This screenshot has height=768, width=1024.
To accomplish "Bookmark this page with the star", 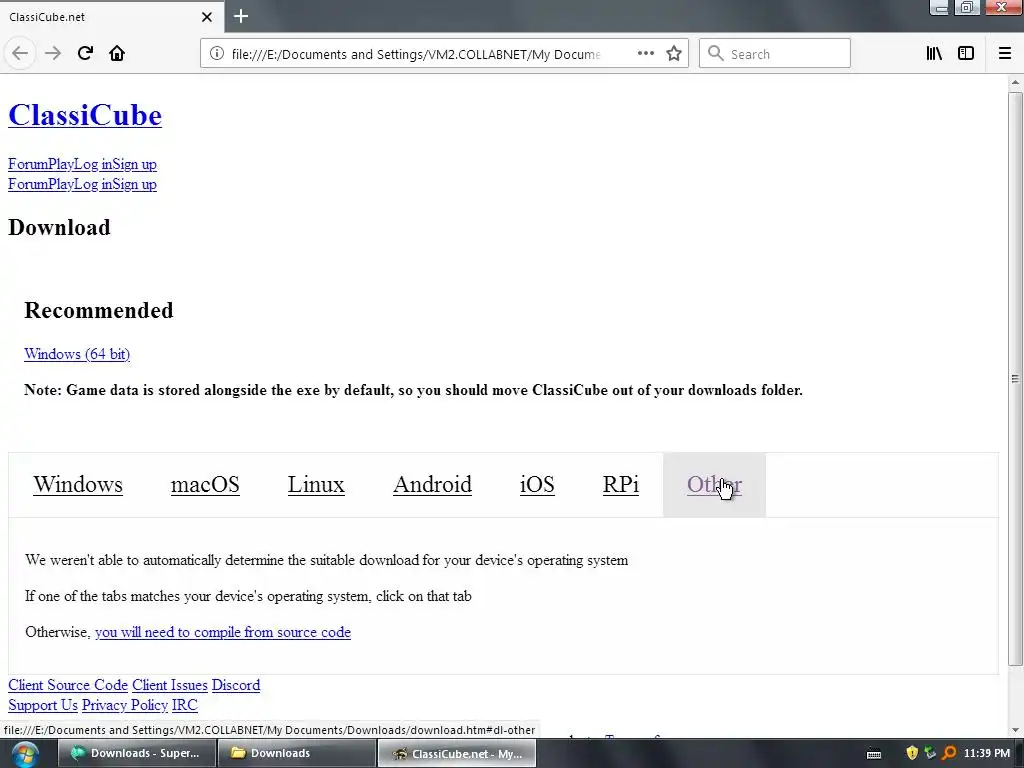I will click(674, 54).
